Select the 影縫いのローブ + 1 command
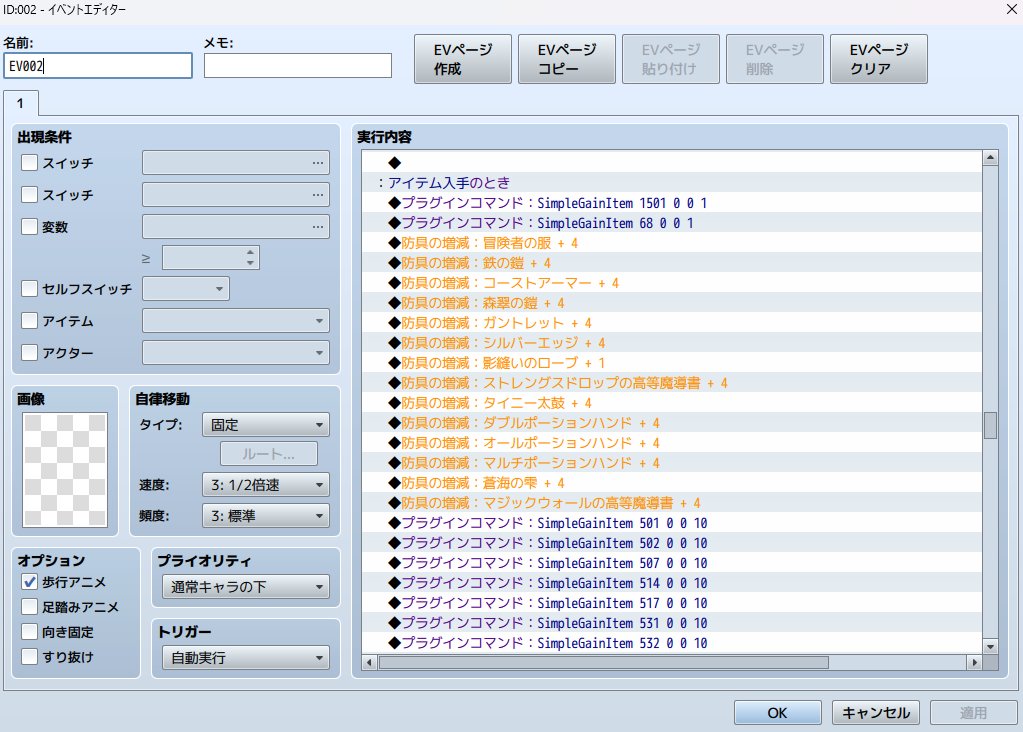Viewport: 1023px width, 732px height. click(x=671, y=363)
